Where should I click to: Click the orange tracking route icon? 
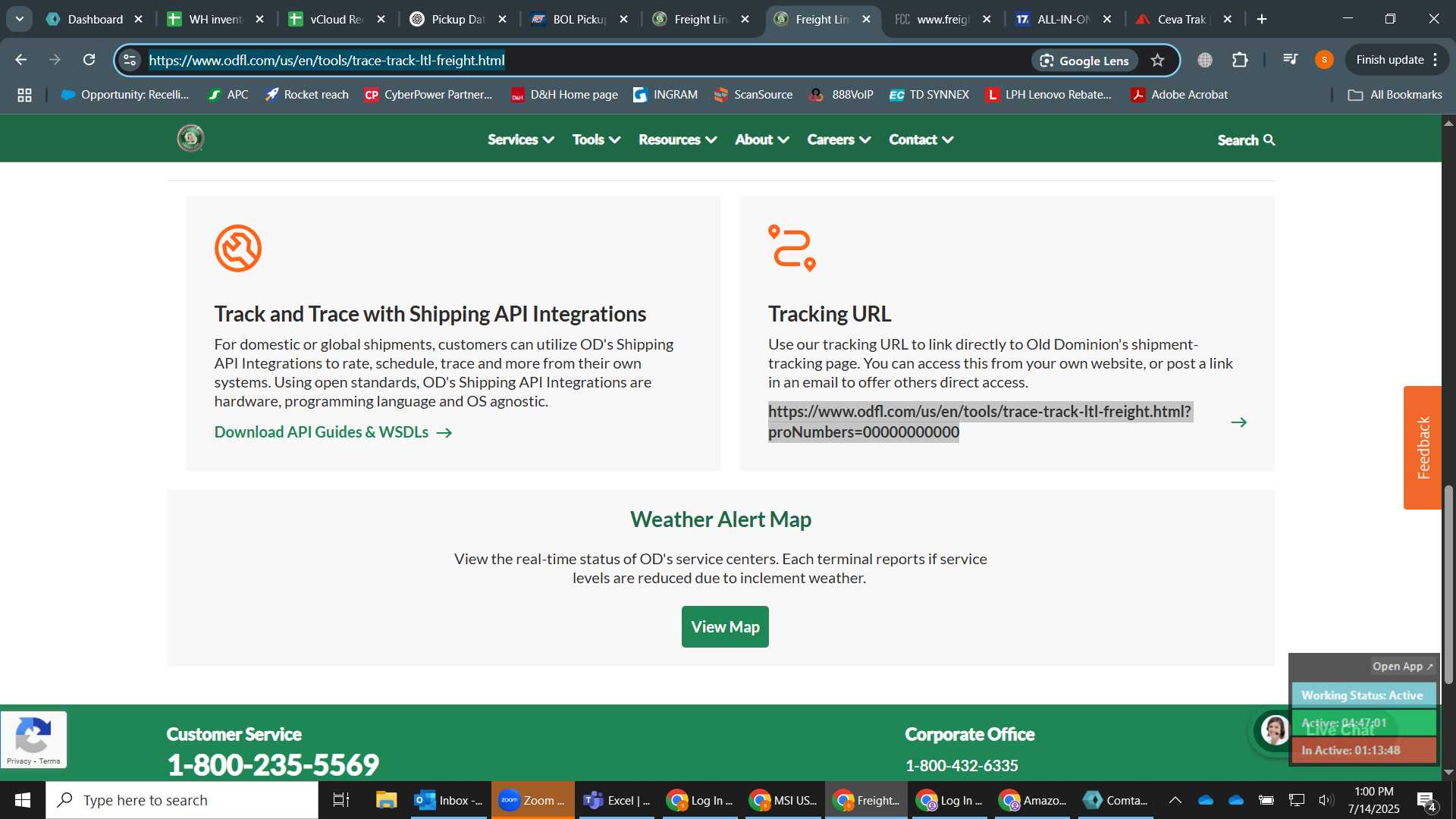coord(792,248)
